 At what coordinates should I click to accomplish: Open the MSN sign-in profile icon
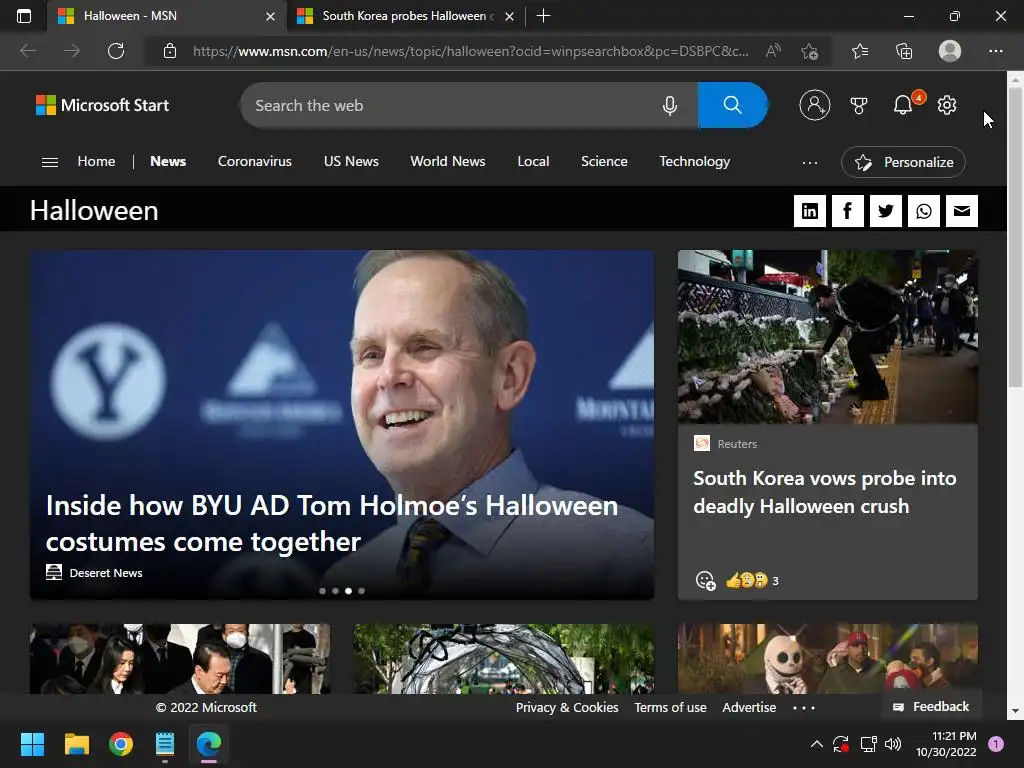coord(814,105)
